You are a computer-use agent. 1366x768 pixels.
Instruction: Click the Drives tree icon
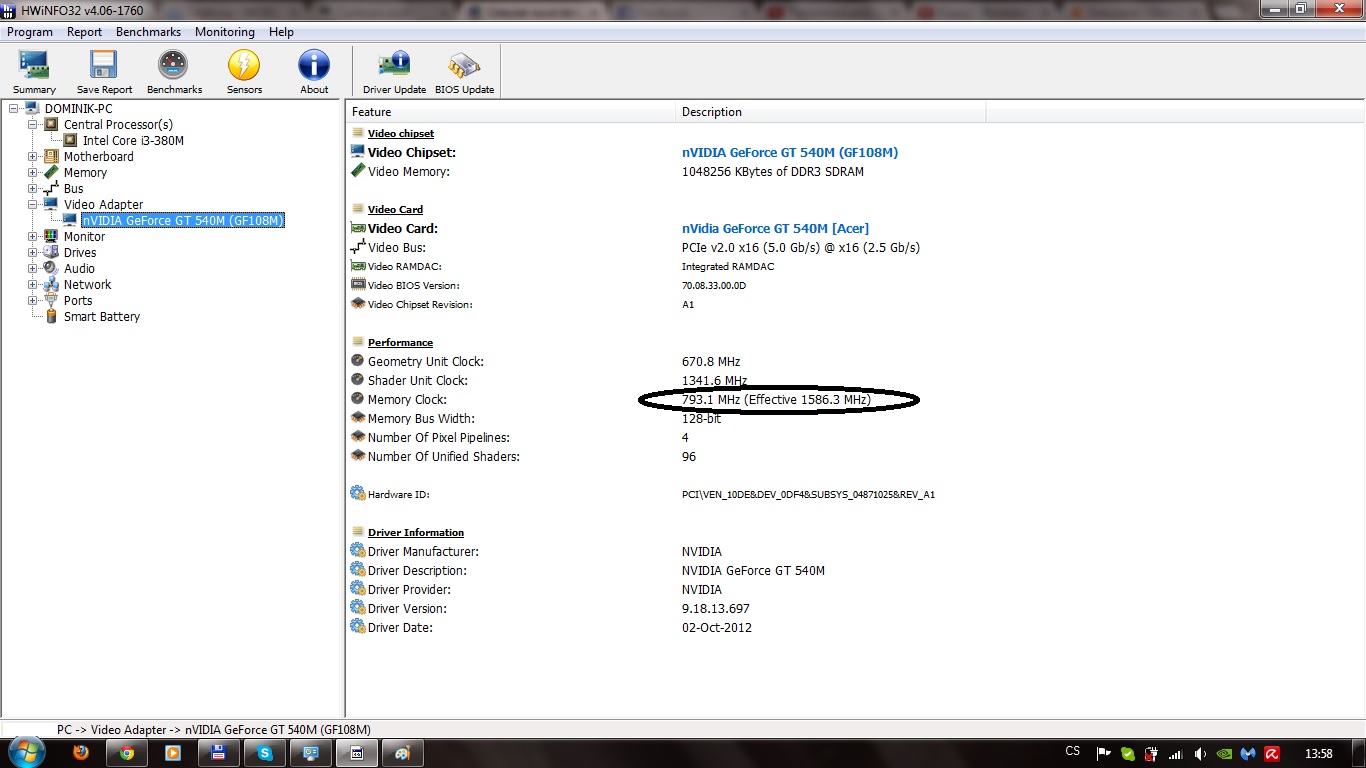pos(51,252)
